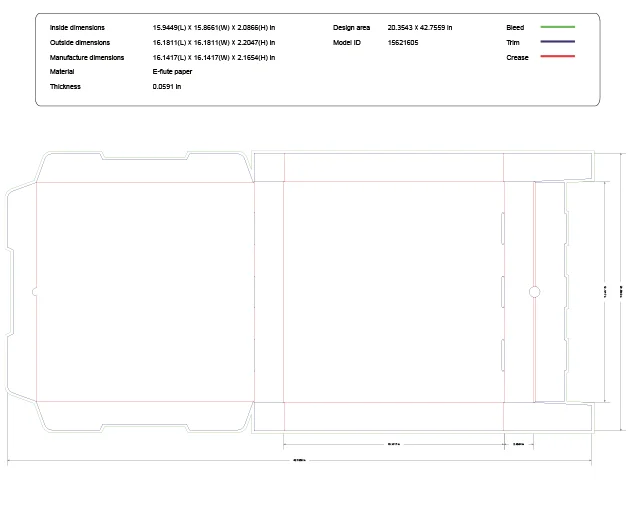The image size is (628, 526).
Task: Select the Model ID number 15621605
Action: point(403,43)
